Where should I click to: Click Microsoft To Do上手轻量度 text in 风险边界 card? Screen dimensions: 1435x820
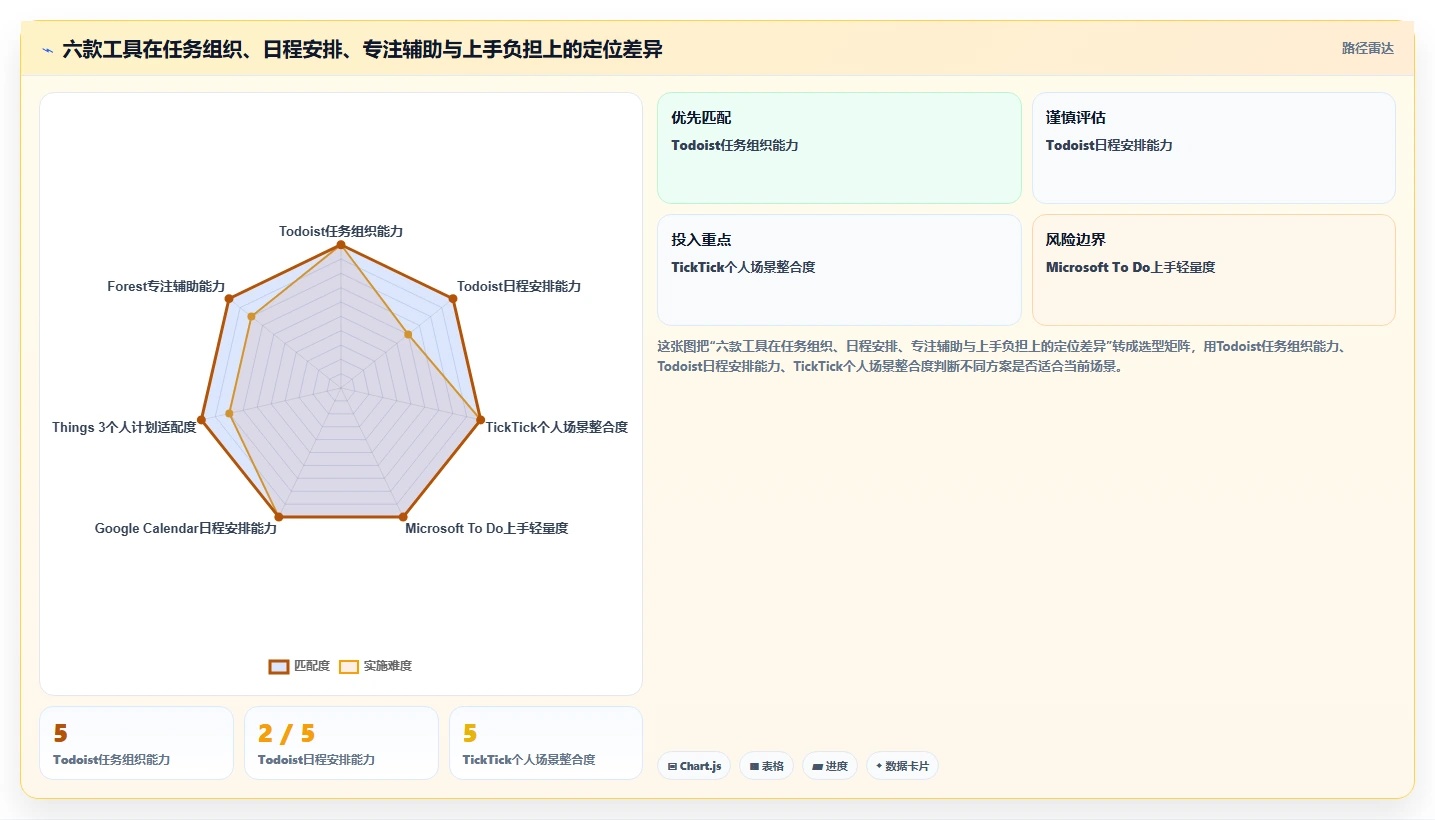point(1130,267)
